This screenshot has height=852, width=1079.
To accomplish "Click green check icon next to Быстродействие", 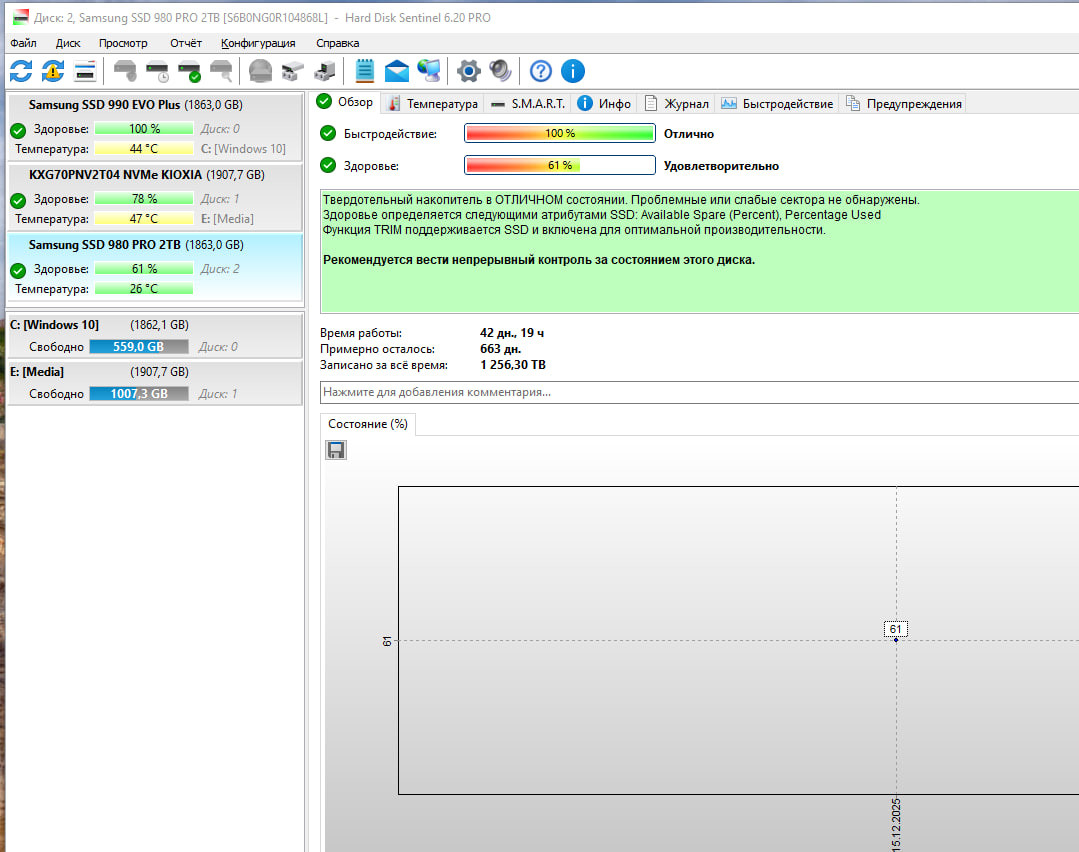I will [328, 134].
